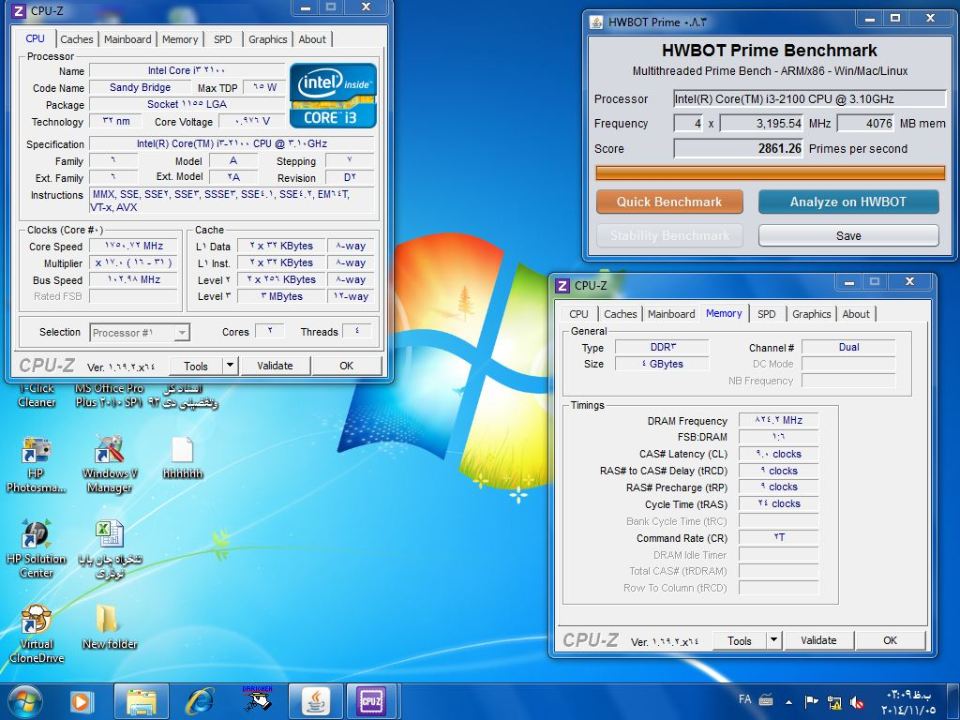
Task: Select the Excel spreadsheet desktop file
Action: pyautogui.click(x=110, y=549)
